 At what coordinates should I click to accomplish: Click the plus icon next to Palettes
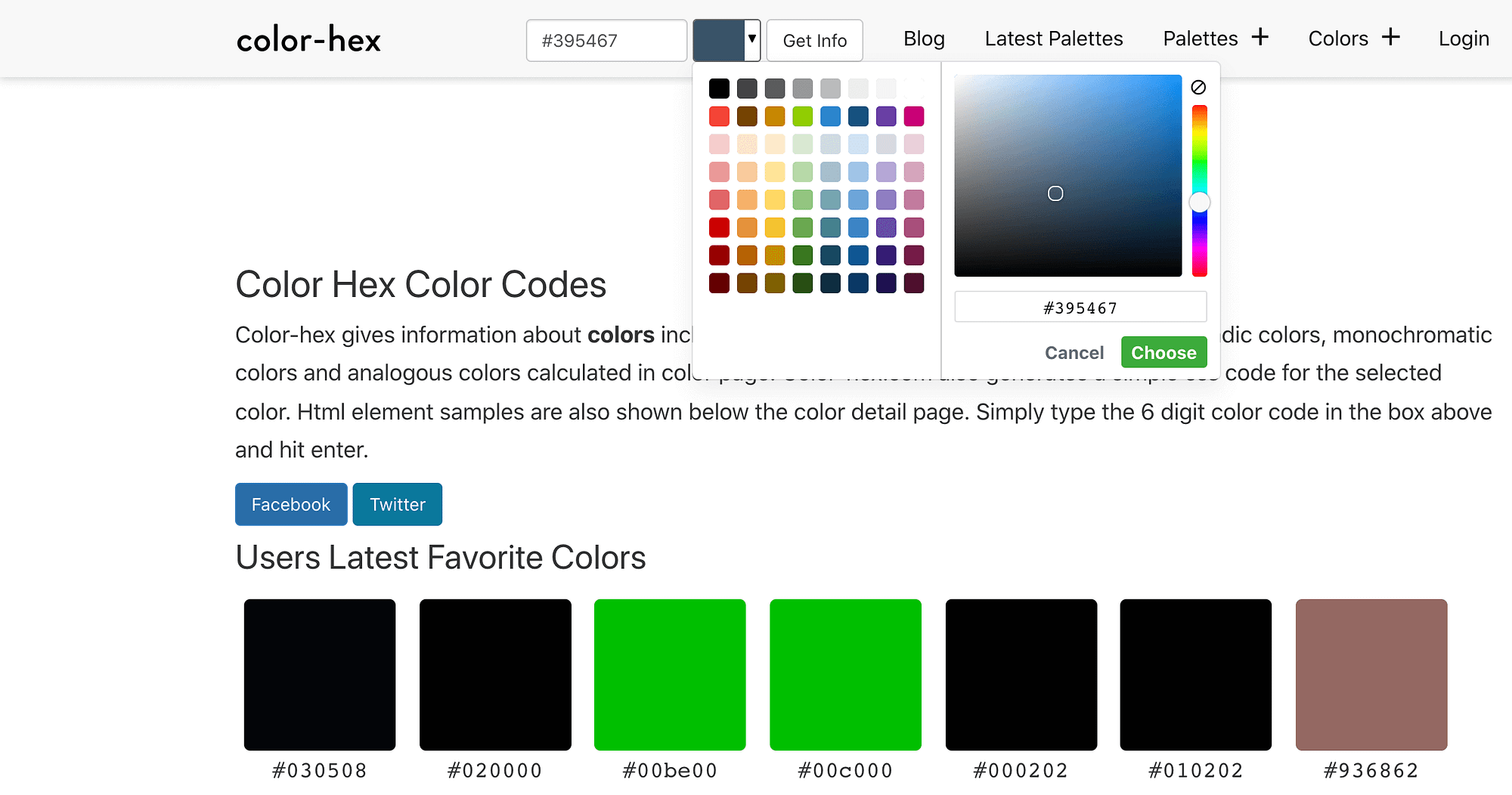[x=1260, y=37]
